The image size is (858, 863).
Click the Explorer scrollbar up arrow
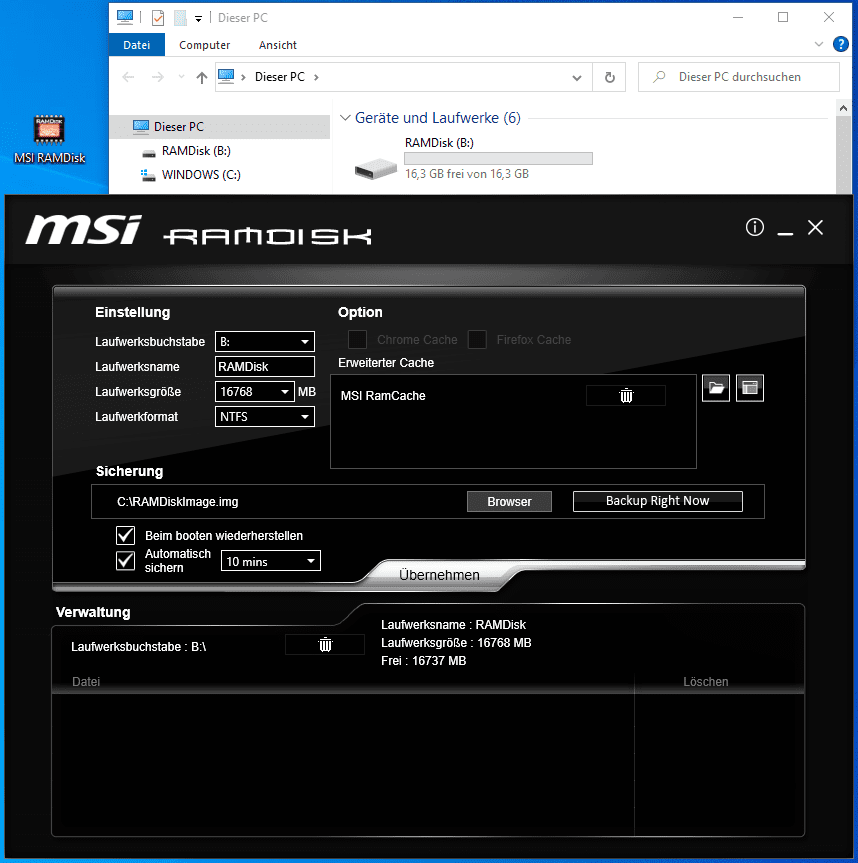(843, 108)
